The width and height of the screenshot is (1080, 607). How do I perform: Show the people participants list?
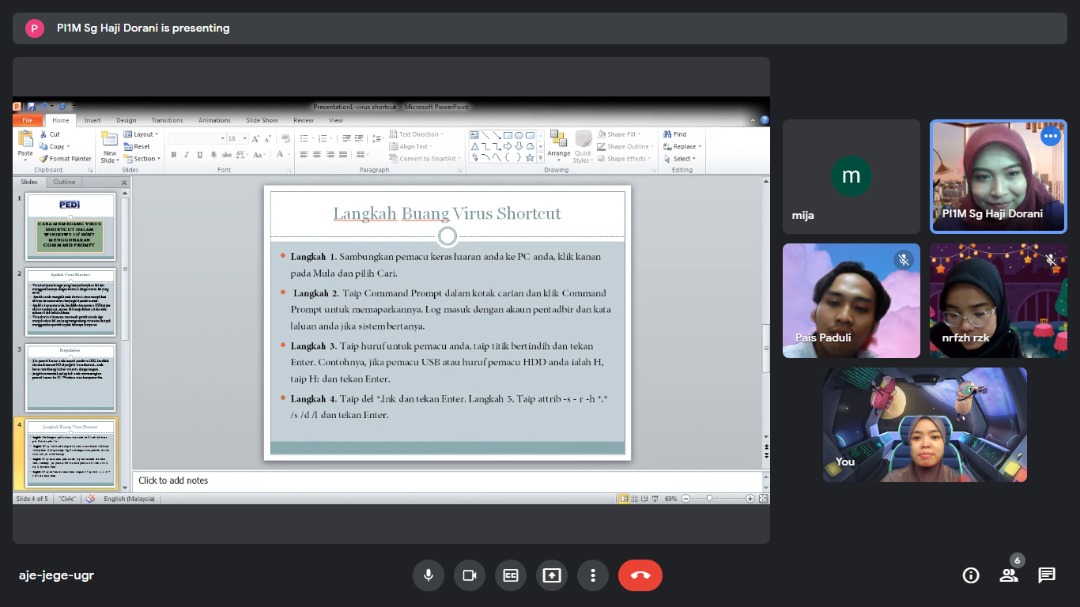(1008, 575)
